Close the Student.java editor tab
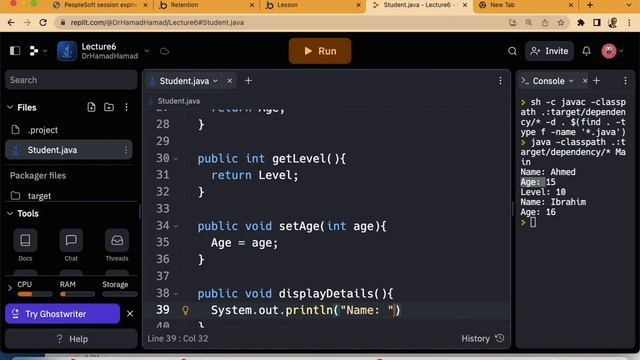Viewport: 640px width, 360px height. click(x=229, y=81)
